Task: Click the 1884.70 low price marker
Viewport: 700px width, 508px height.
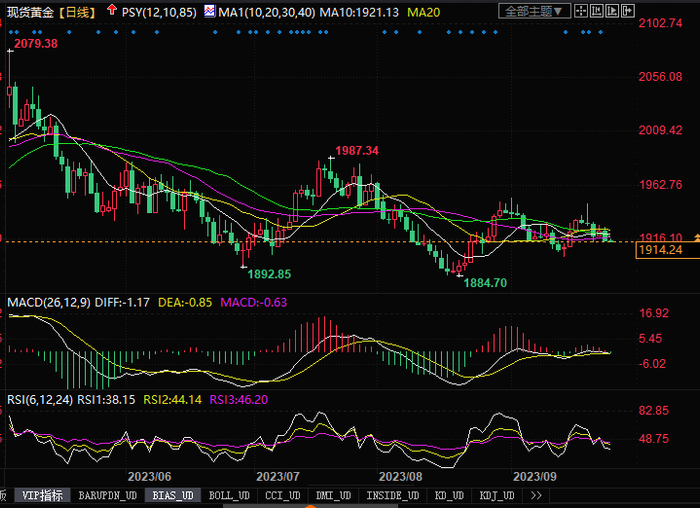Action: (x=485, y=283)
